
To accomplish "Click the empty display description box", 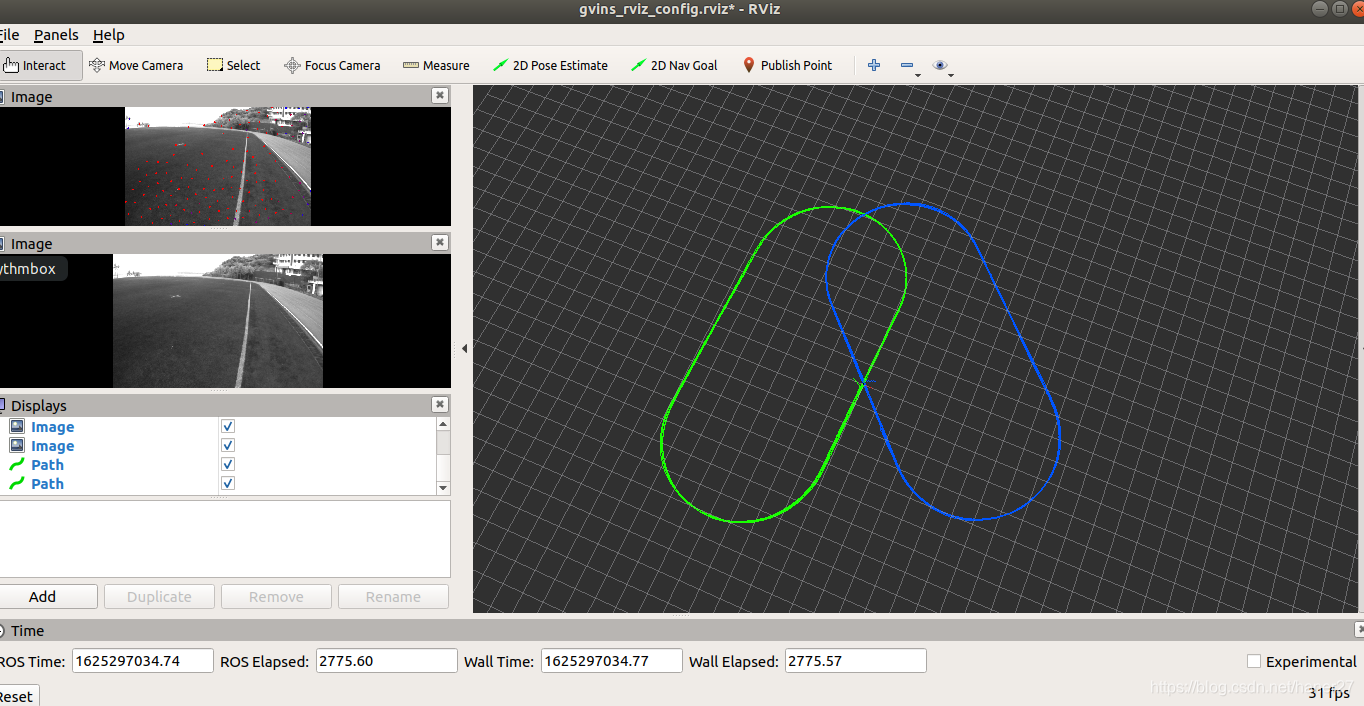I will [225, 539].
